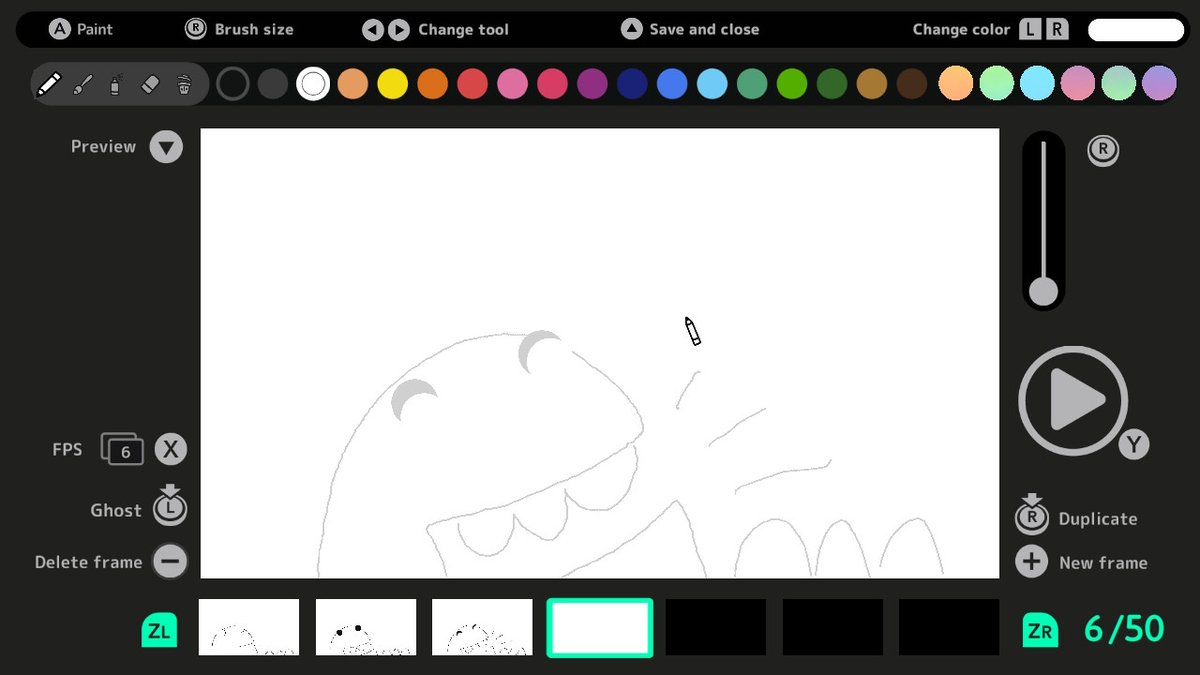Click the Duplicate label
Image resolution: width=1200 pixels, height=675 pixels.
(1098, 519)
